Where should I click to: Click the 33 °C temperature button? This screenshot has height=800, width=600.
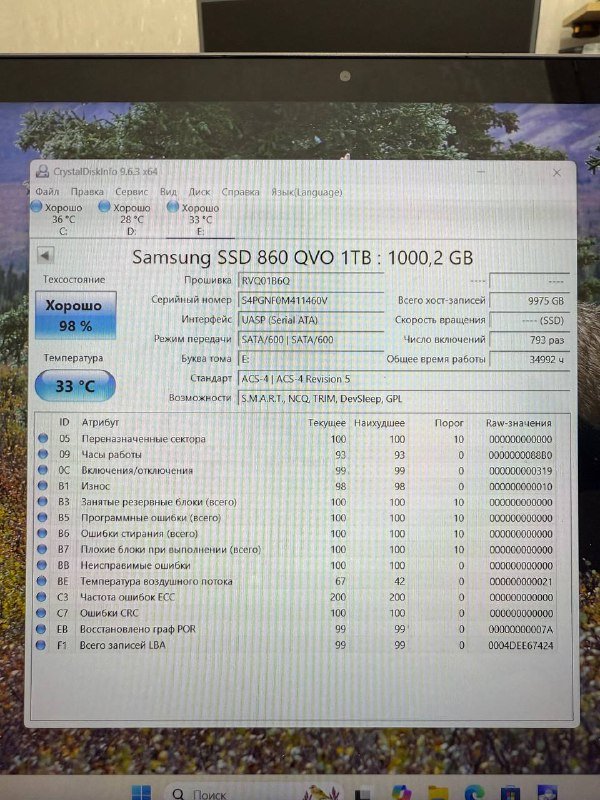(75, 385)
